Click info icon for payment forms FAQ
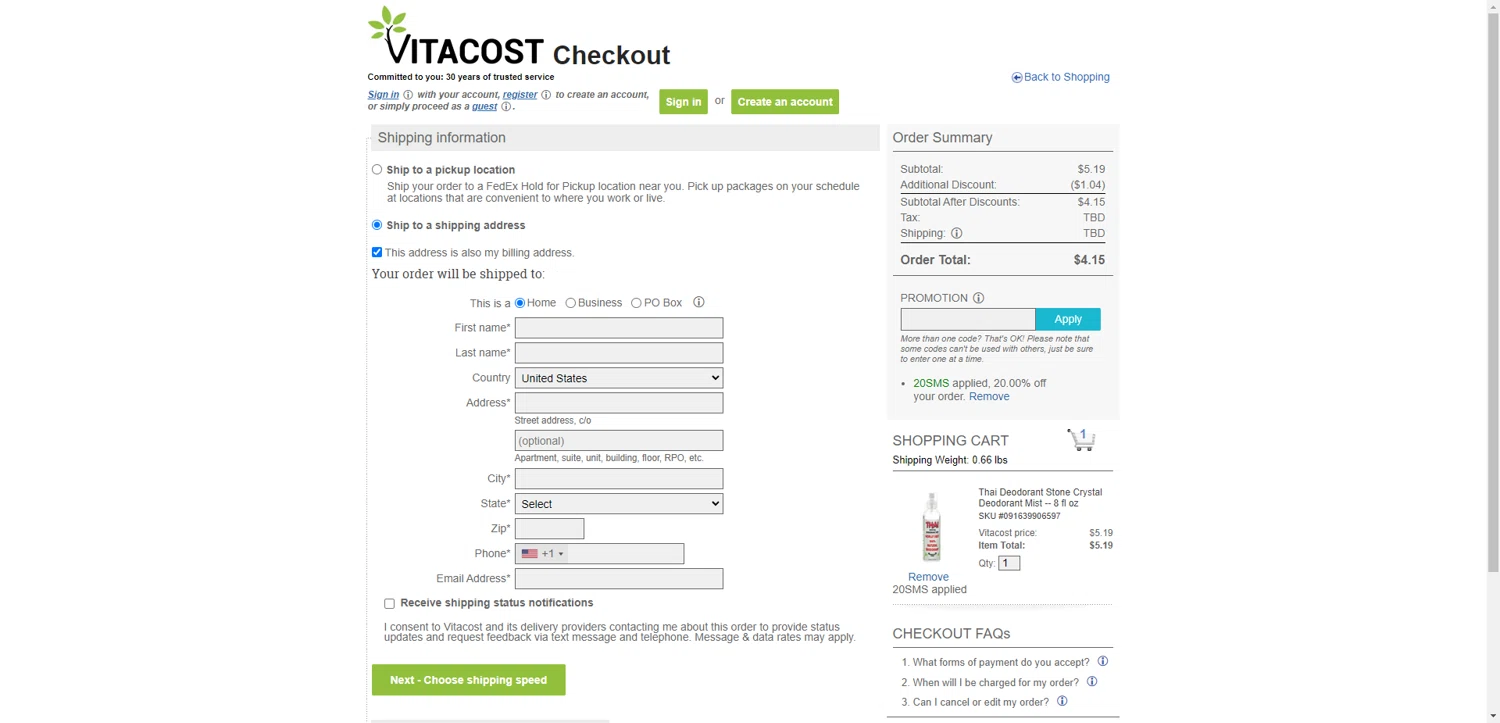 tap(1103, 662)
